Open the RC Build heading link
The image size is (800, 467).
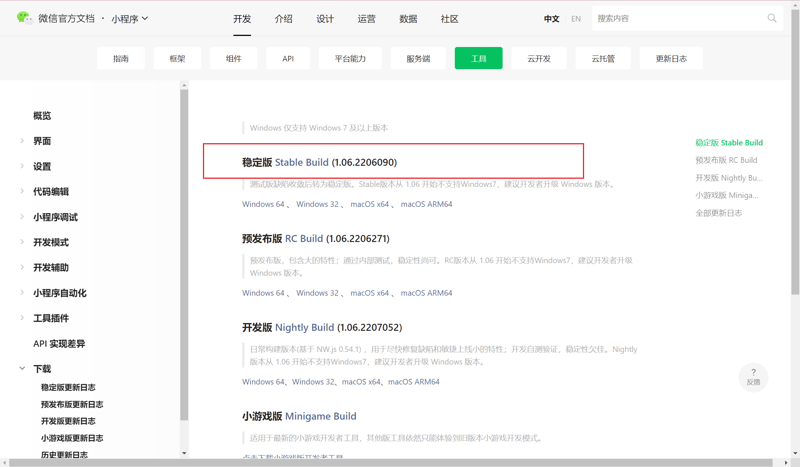pos(304,238)
